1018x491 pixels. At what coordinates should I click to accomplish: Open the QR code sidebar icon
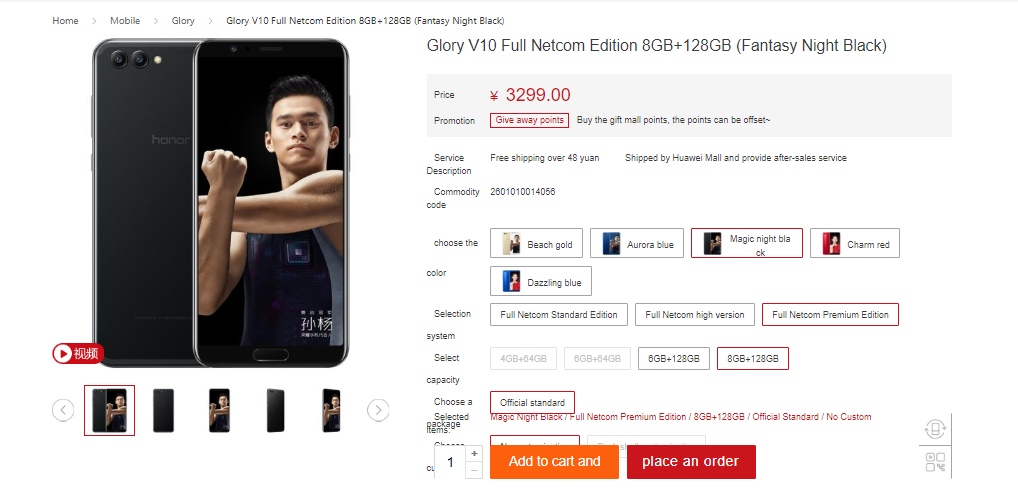click(935, 462)
